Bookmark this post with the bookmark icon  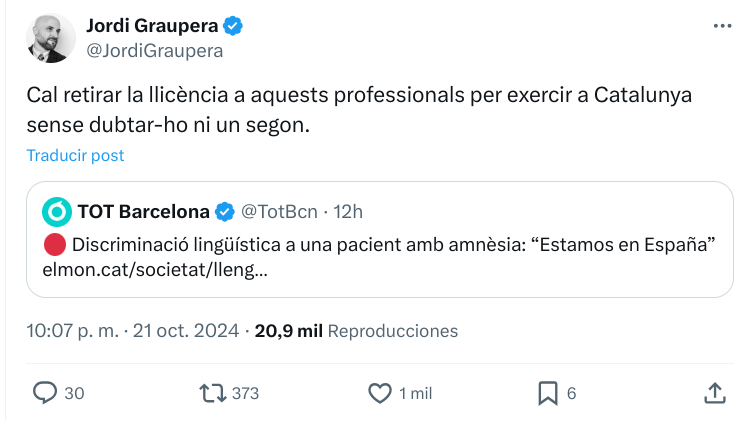(548, 393)
